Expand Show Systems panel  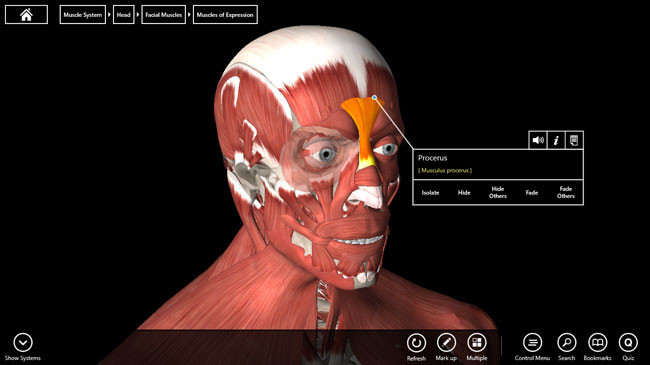coord(23,347)
